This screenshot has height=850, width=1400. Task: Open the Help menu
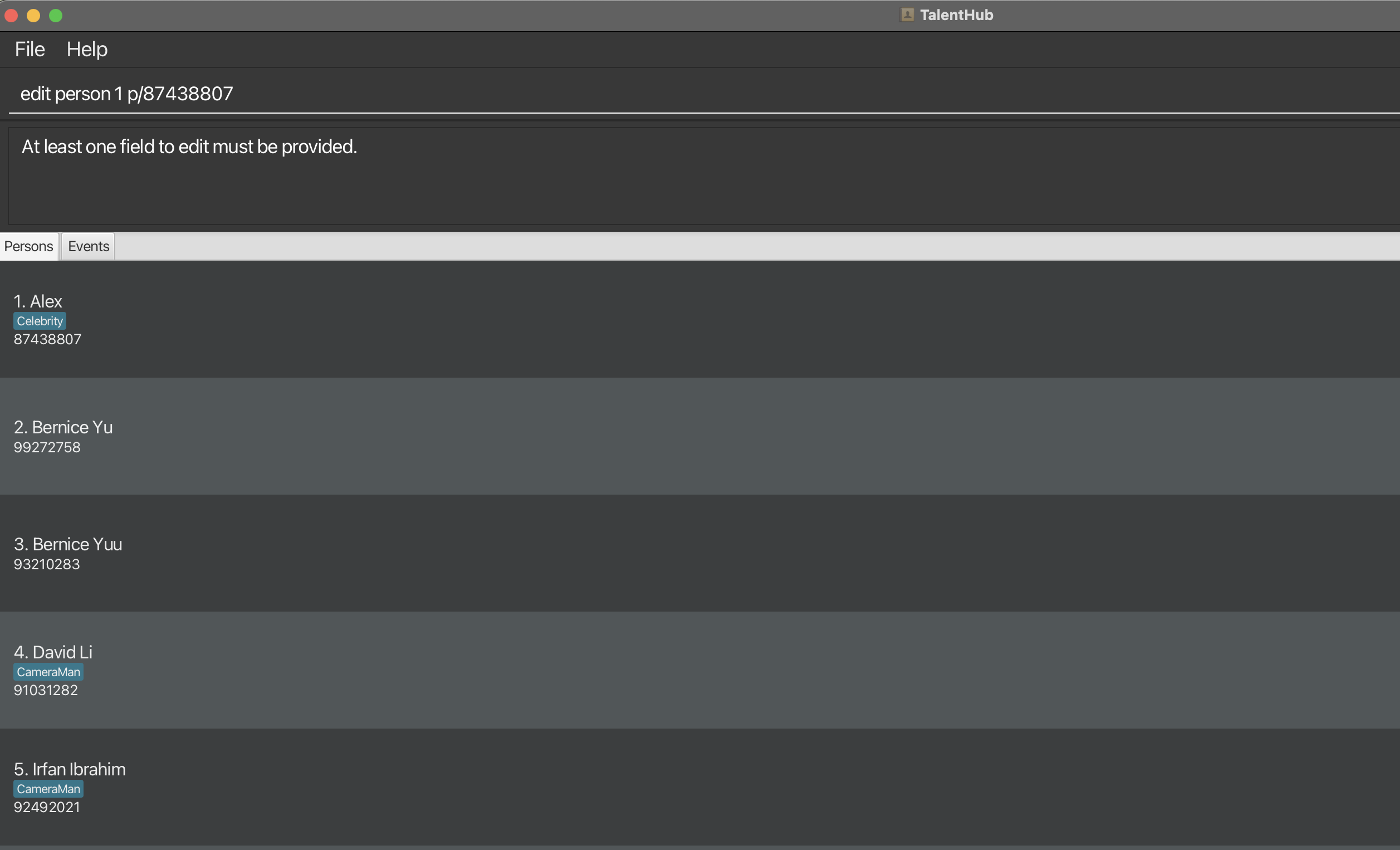pos(87,50)
